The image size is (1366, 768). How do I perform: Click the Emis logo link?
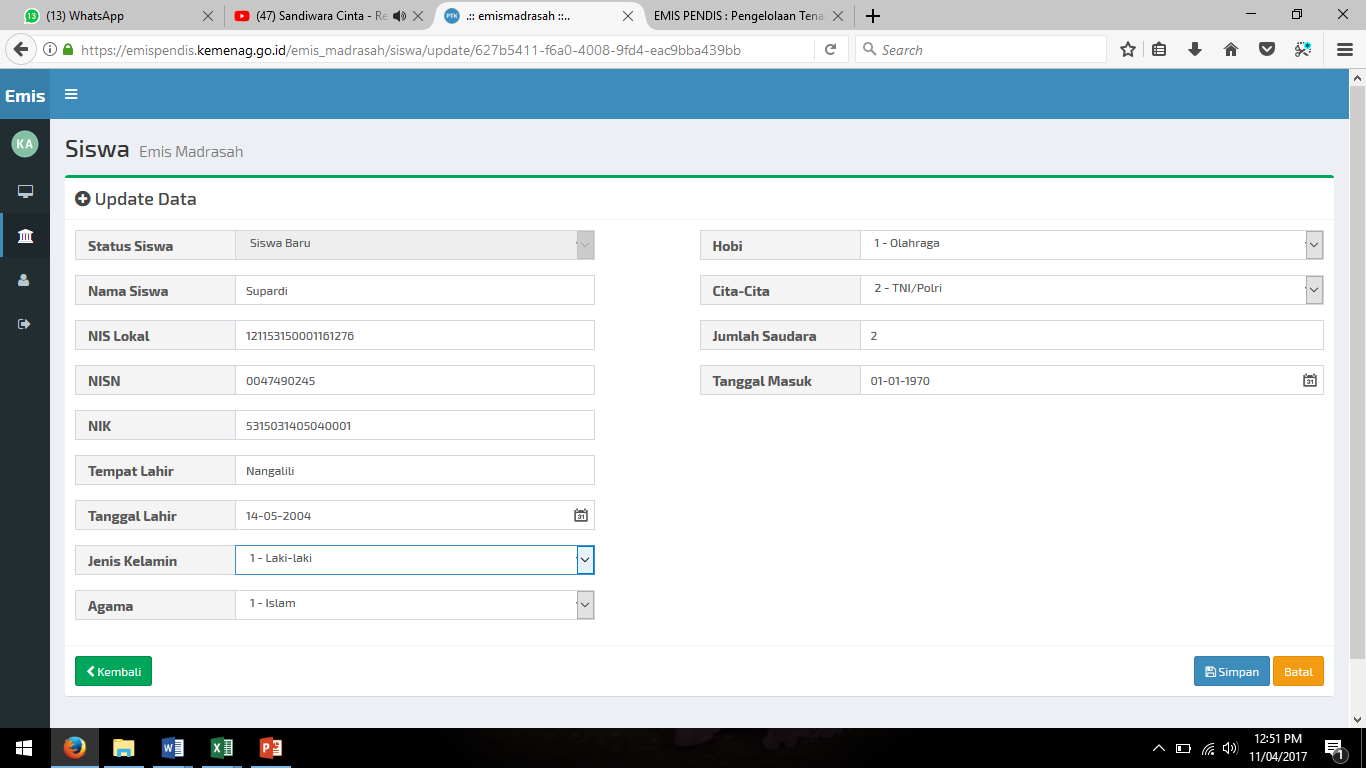25,96
